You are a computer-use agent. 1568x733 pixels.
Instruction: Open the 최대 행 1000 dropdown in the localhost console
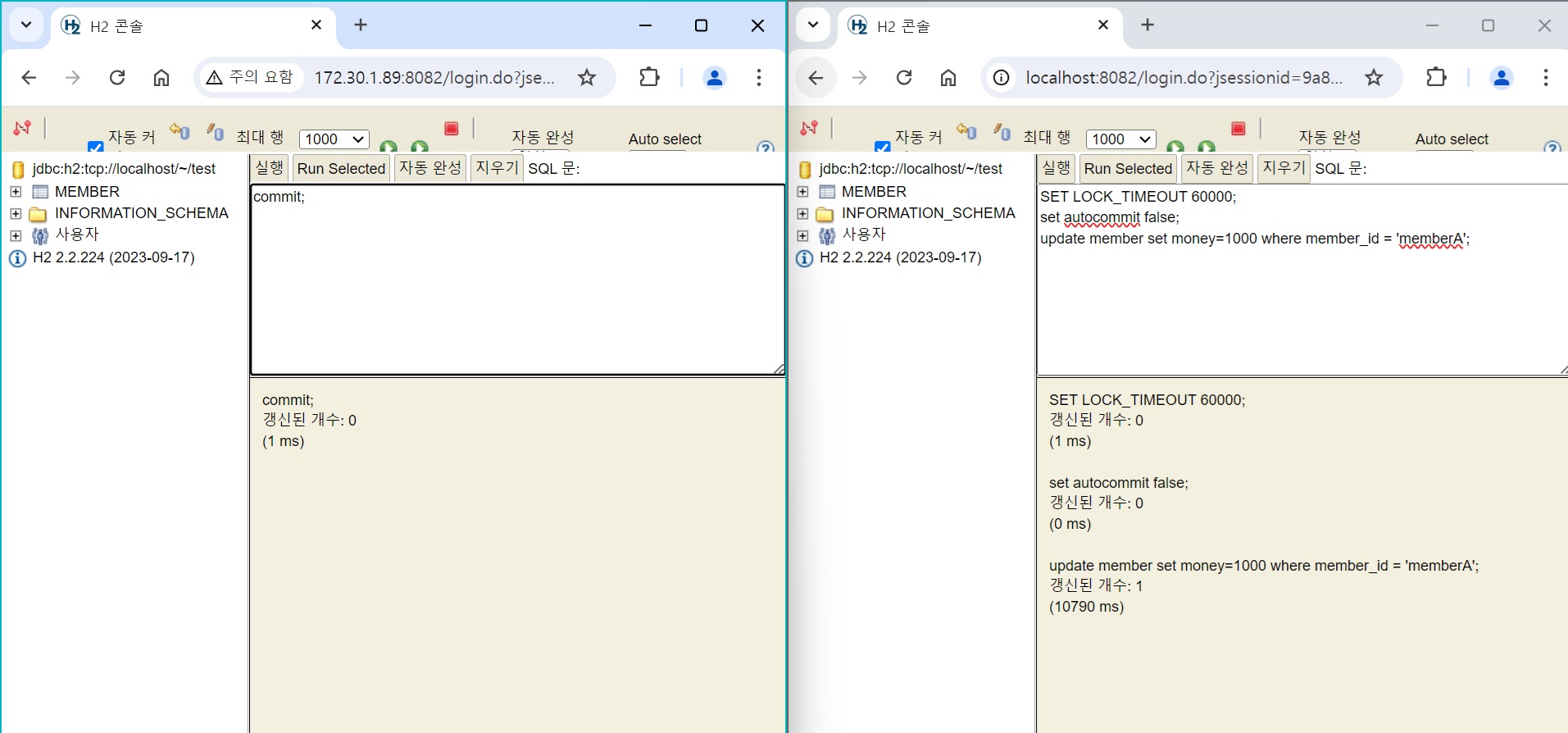(1121, 139)
